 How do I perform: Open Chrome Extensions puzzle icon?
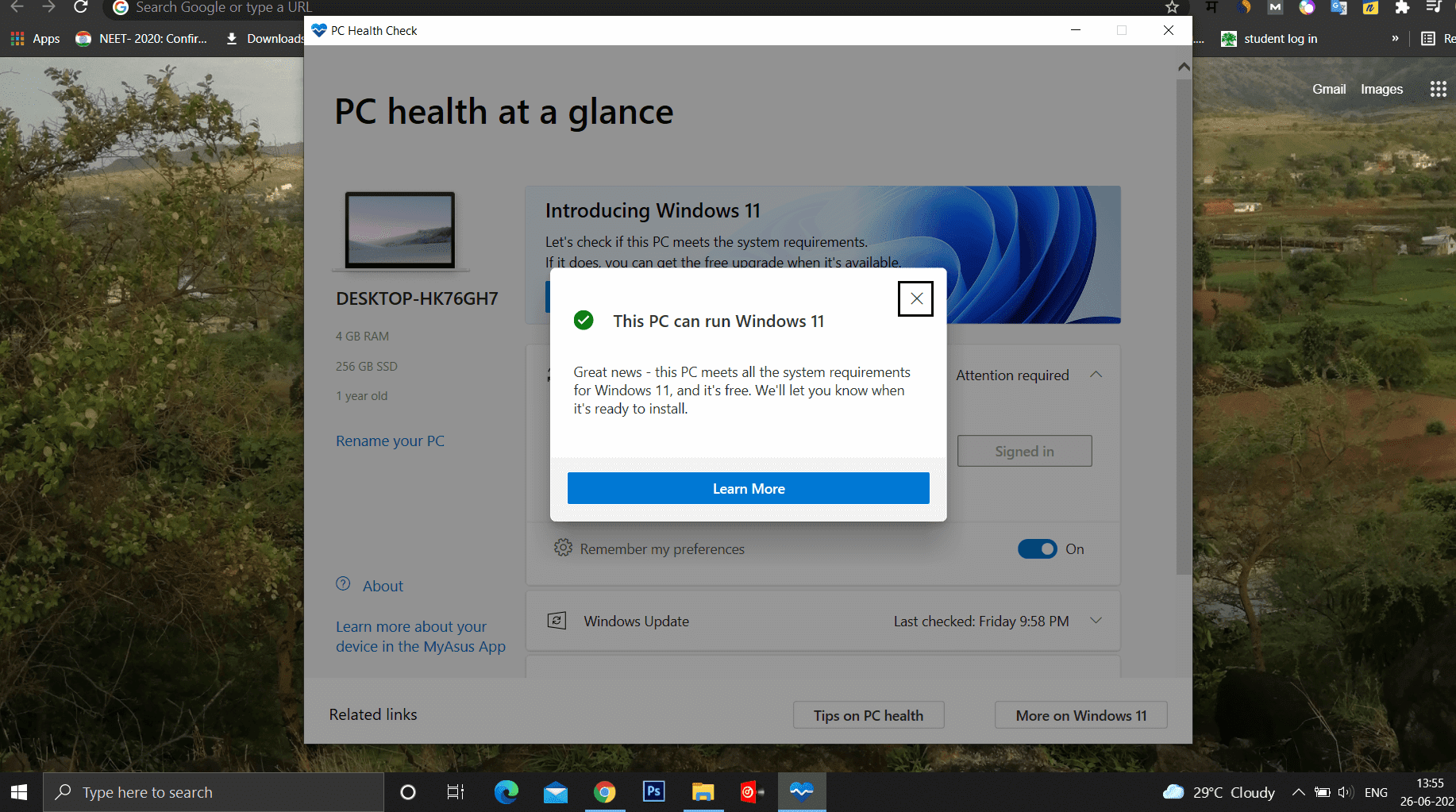[x=1402, y=7]
